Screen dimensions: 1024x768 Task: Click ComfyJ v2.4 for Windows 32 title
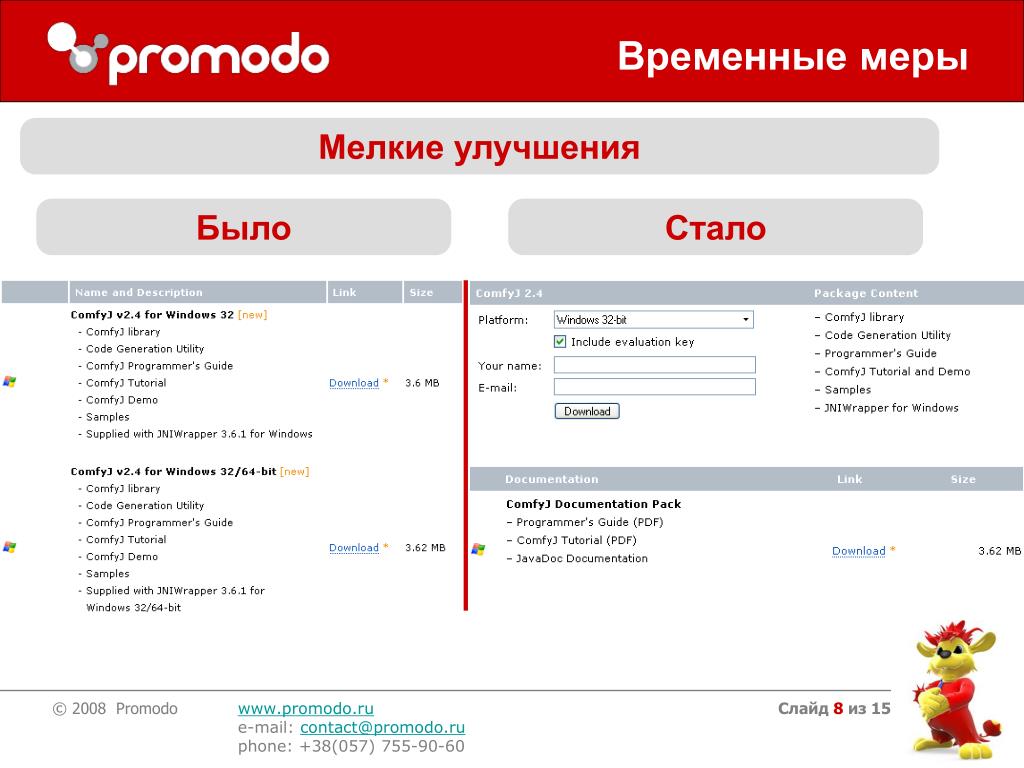click(x=152, y=315)
